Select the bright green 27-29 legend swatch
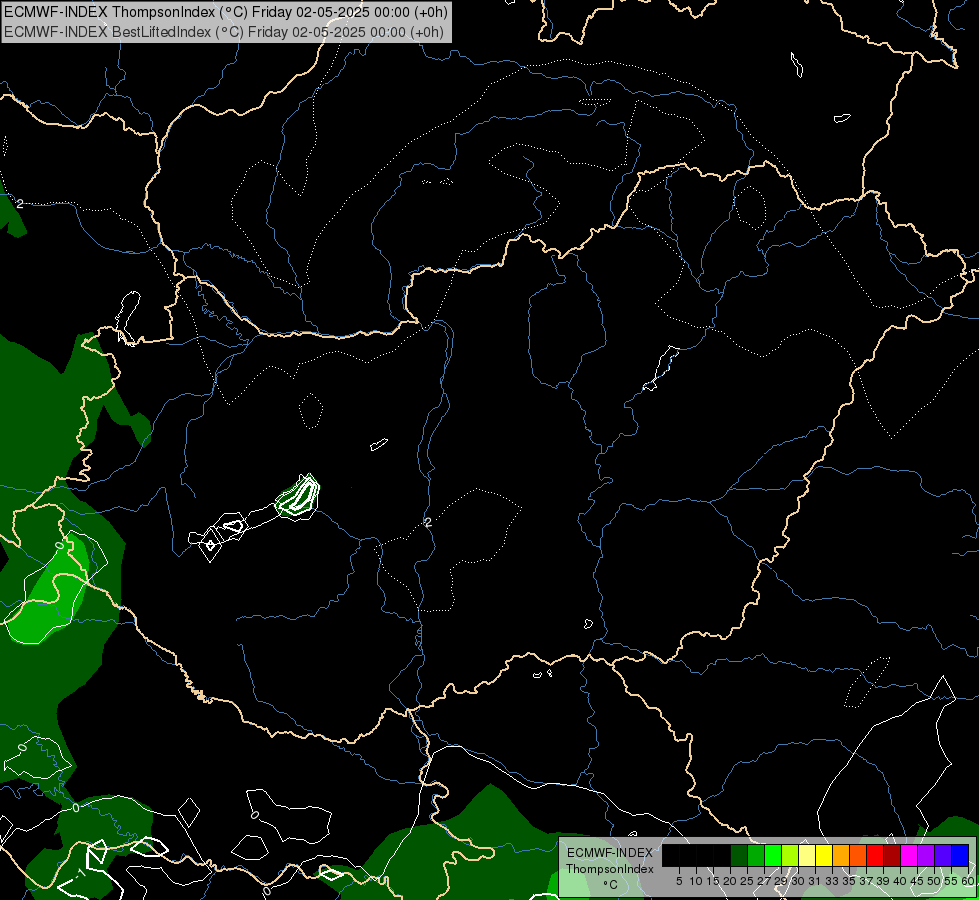This screenshot has height=900, width=979. (773, 855)
